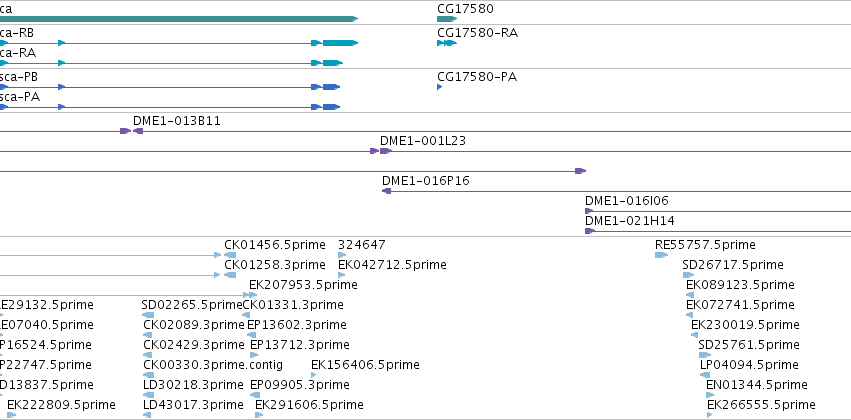Screen dimensions: 851x420
Task: Click the EK156406.5prime EST label
Action: coord(365,365)
